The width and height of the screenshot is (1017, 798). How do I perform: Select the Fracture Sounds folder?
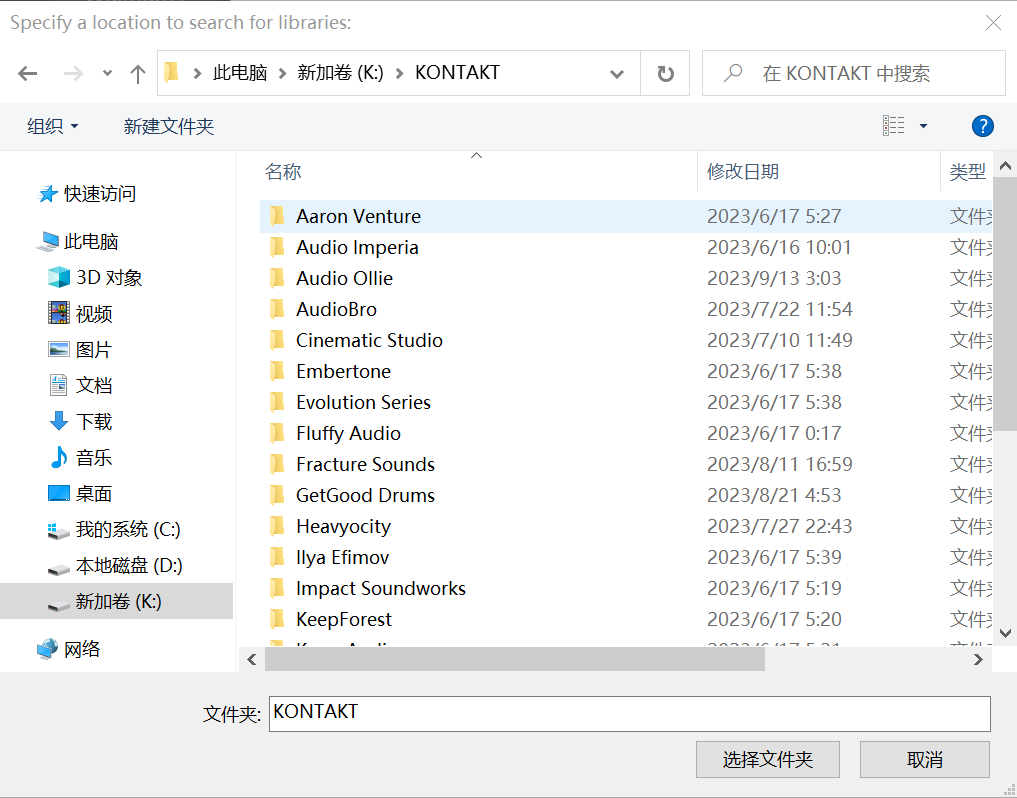pyautogui.click(x=365, y=465)
